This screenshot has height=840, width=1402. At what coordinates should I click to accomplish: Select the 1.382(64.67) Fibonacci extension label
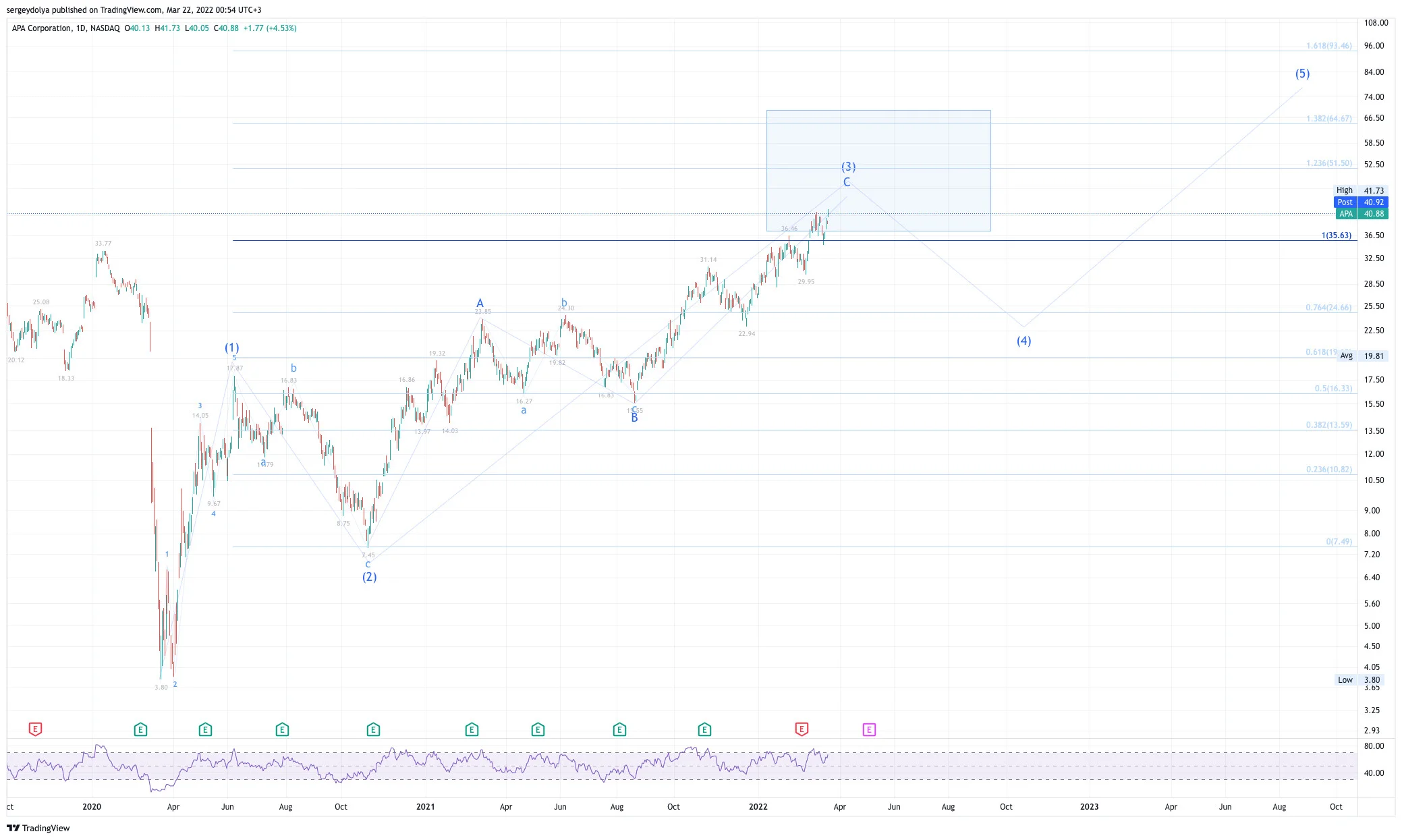click(x=1328, y=119)
